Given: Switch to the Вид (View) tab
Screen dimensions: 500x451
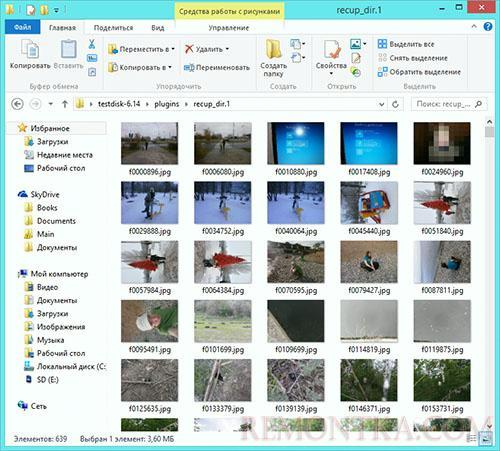Looking at the screenshot, I should (x=158, y=28).
